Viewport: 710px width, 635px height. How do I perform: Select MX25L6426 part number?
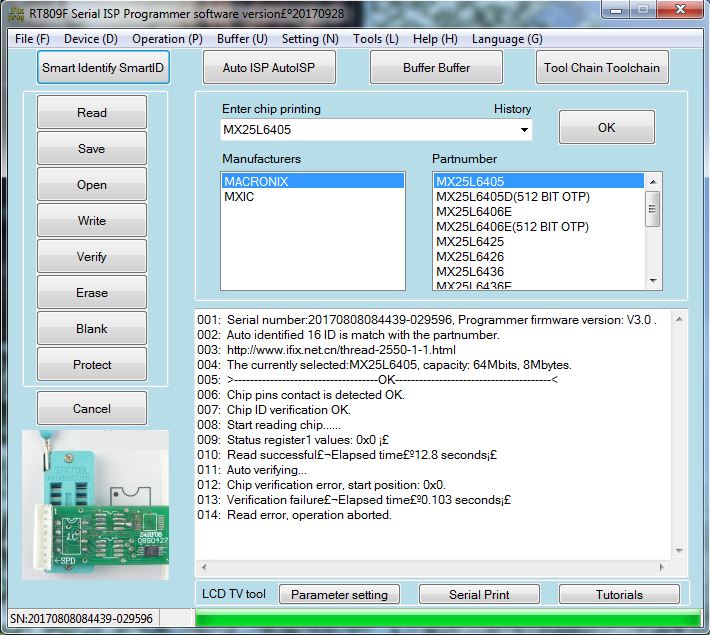(x=539, y=256)
